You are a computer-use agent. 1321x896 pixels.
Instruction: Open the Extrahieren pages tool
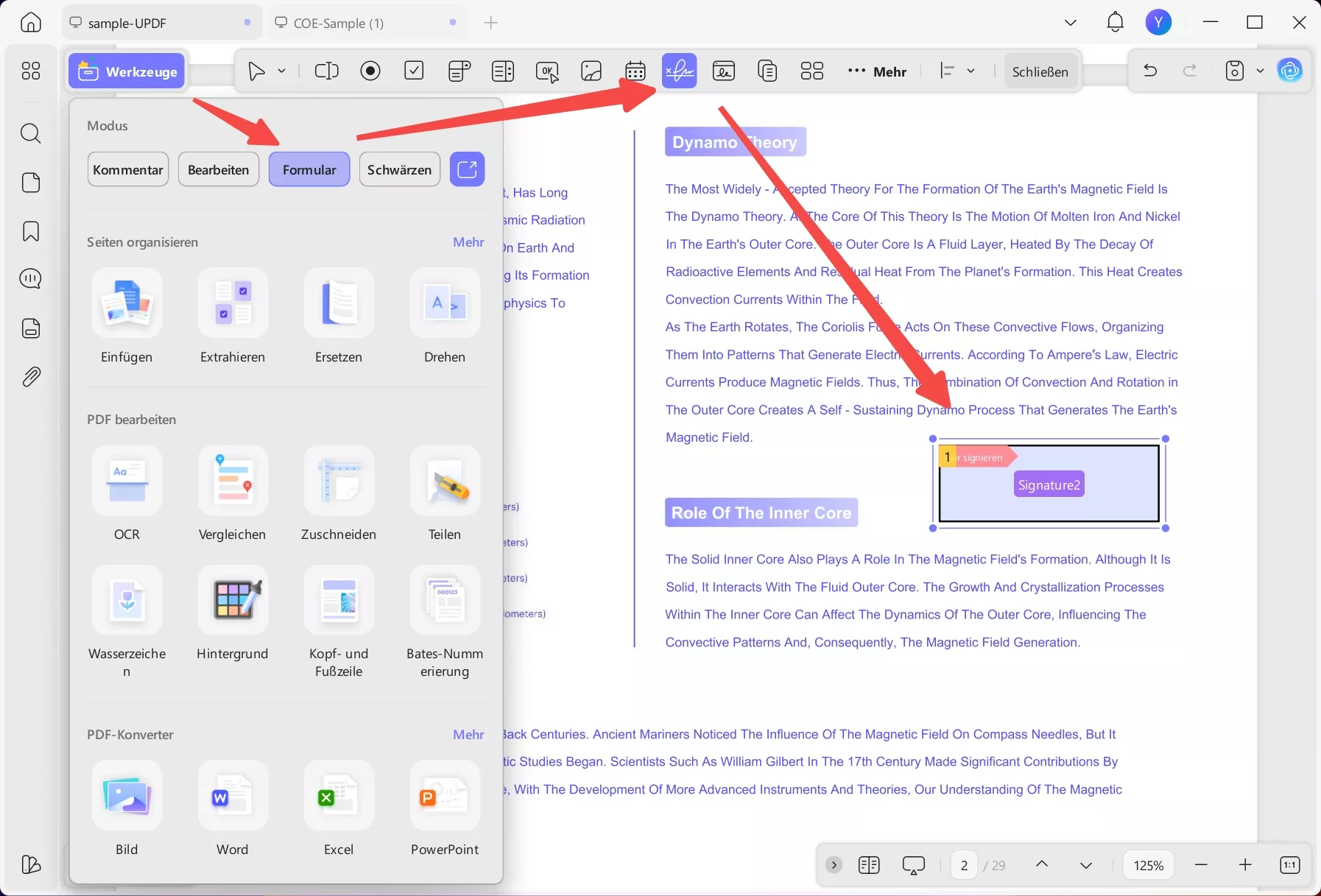[233, 317]
